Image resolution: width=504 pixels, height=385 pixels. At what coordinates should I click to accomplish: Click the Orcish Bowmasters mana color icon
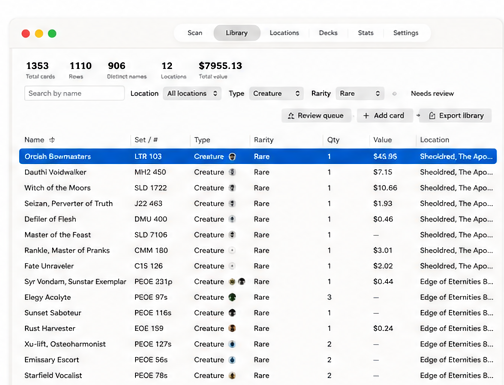[232, 156]
